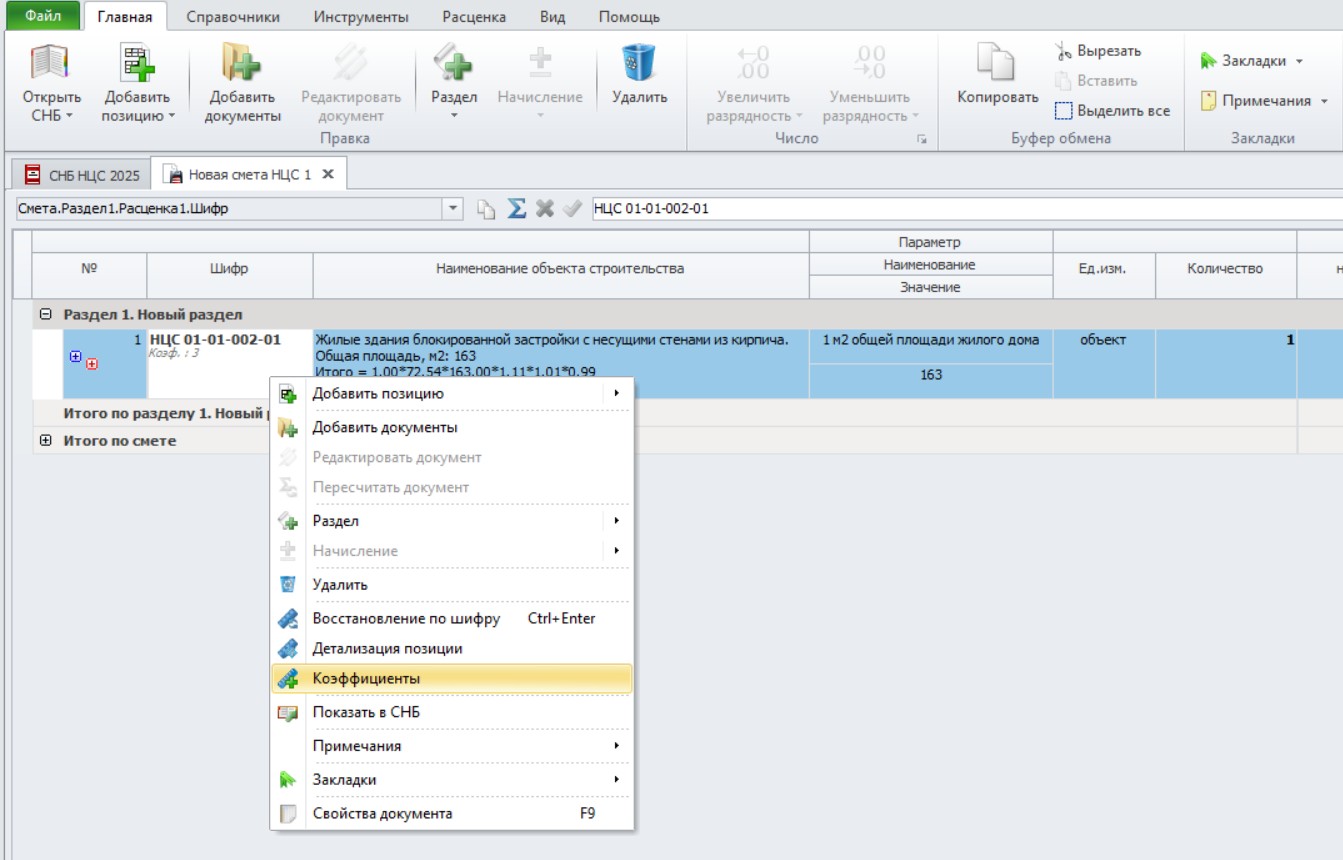Viewport: 1343px width, 860px height.
Task: Click the Выделить все selection icon
Action: [1064, 111]
